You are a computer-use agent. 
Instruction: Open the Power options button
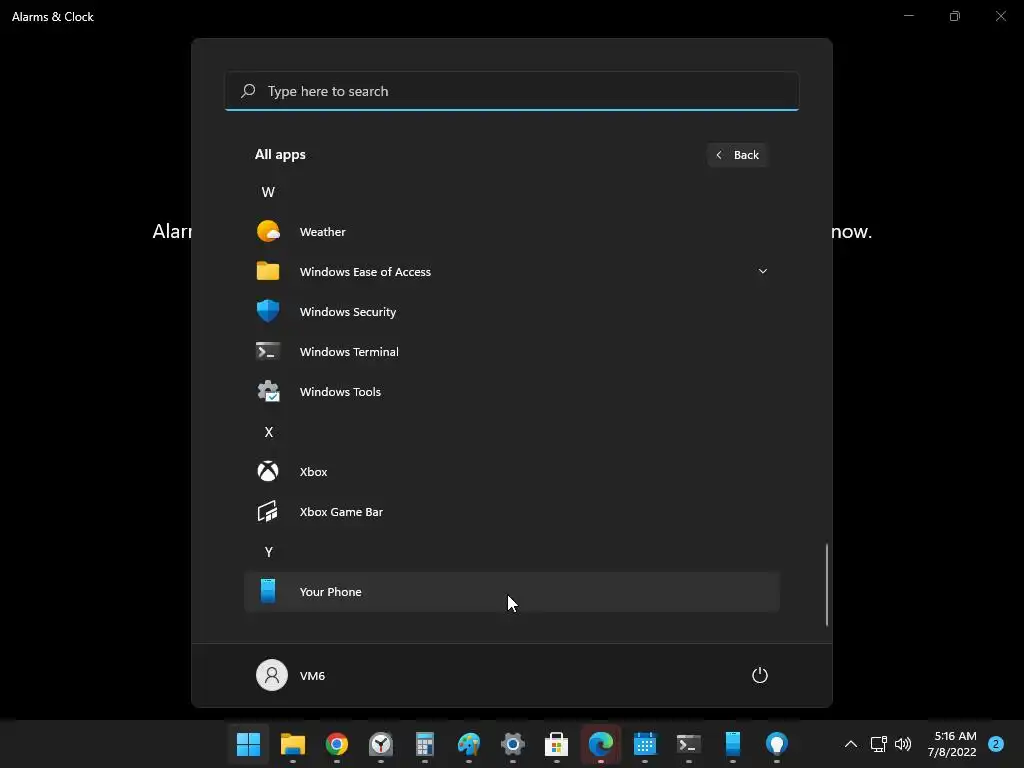[x=760, y=675]
